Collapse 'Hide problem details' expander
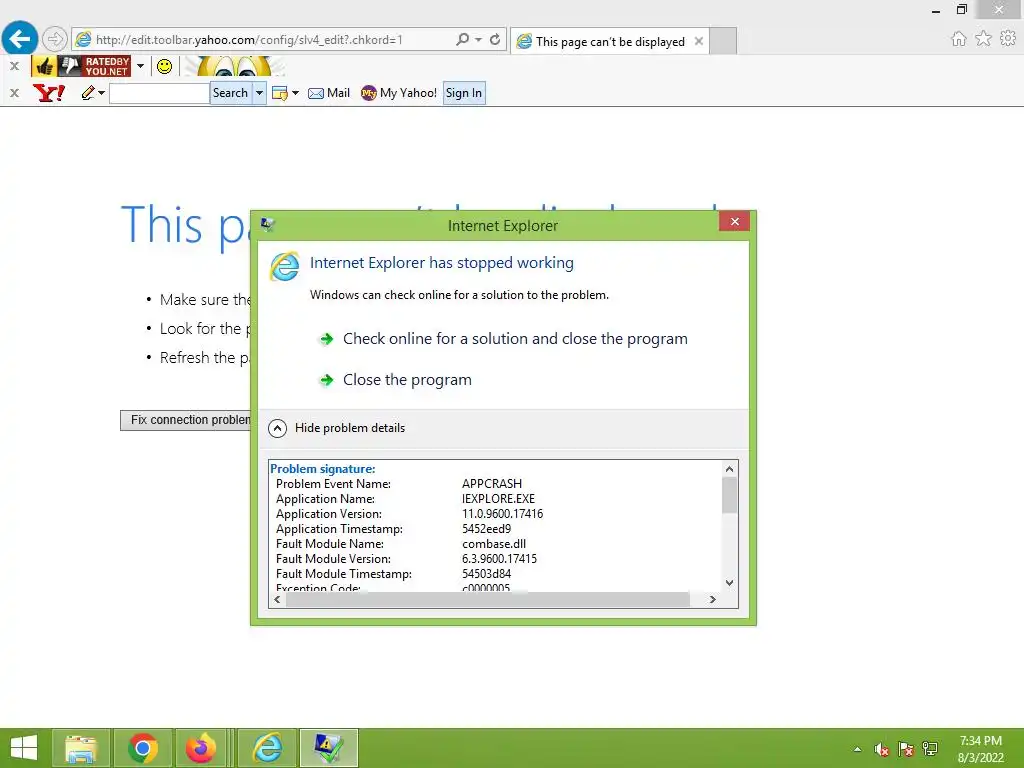 [337, 428]
